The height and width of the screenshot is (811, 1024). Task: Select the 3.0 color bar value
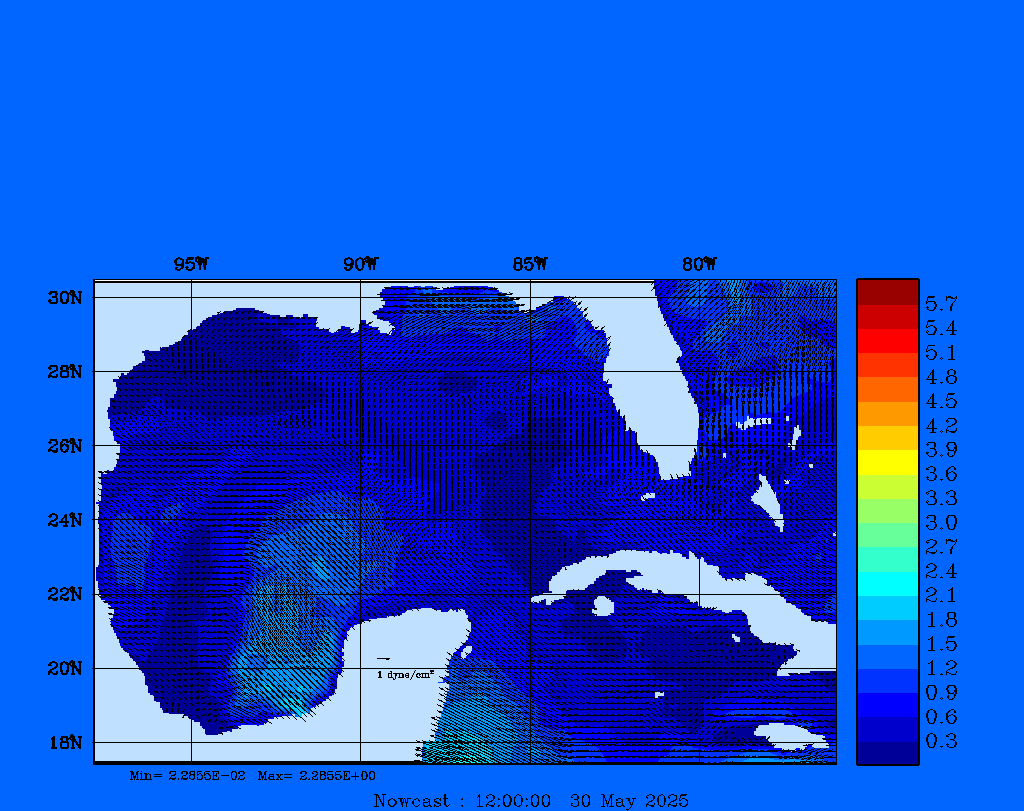click(x=941, y=522)
